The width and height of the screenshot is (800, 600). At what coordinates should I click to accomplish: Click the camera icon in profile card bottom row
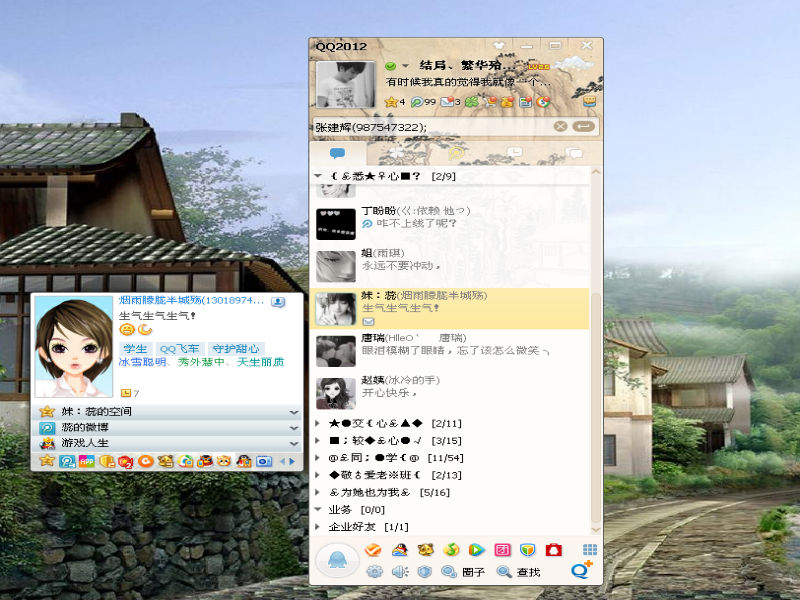[264, 461]
